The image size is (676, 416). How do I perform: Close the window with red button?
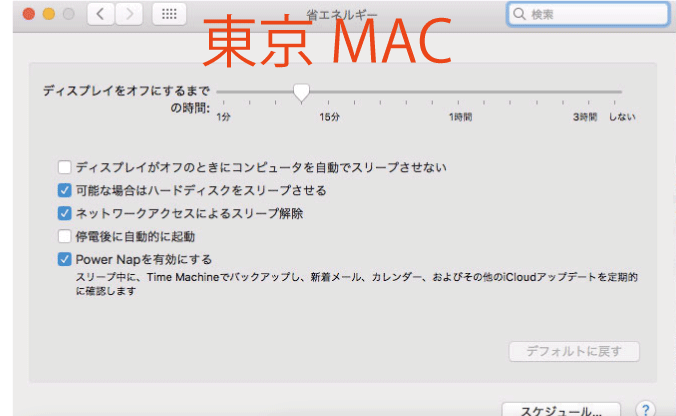(29, 14)
